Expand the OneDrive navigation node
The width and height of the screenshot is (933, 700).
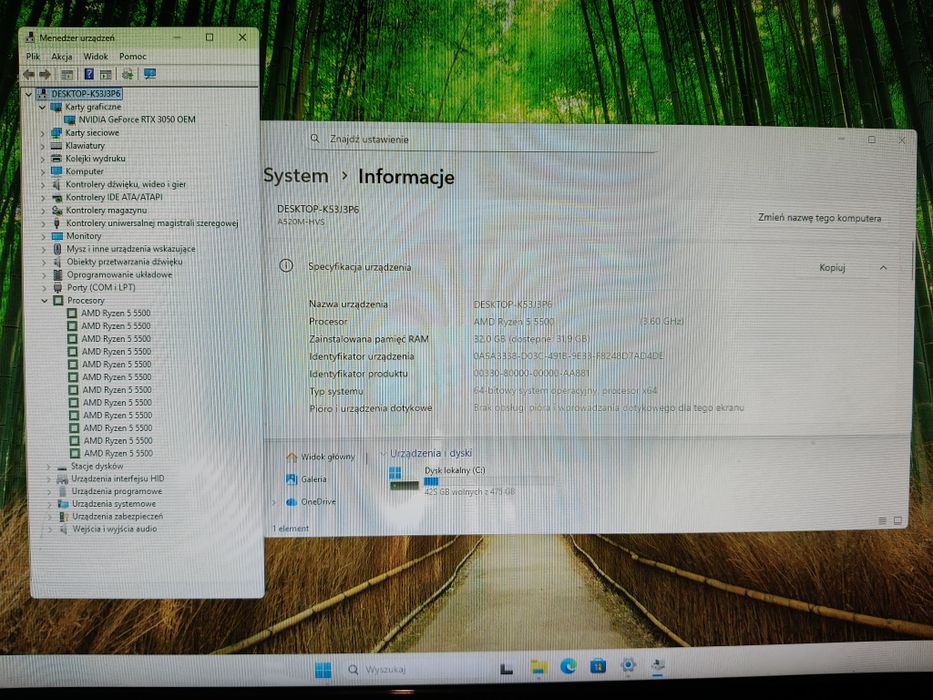pos(274,502)
